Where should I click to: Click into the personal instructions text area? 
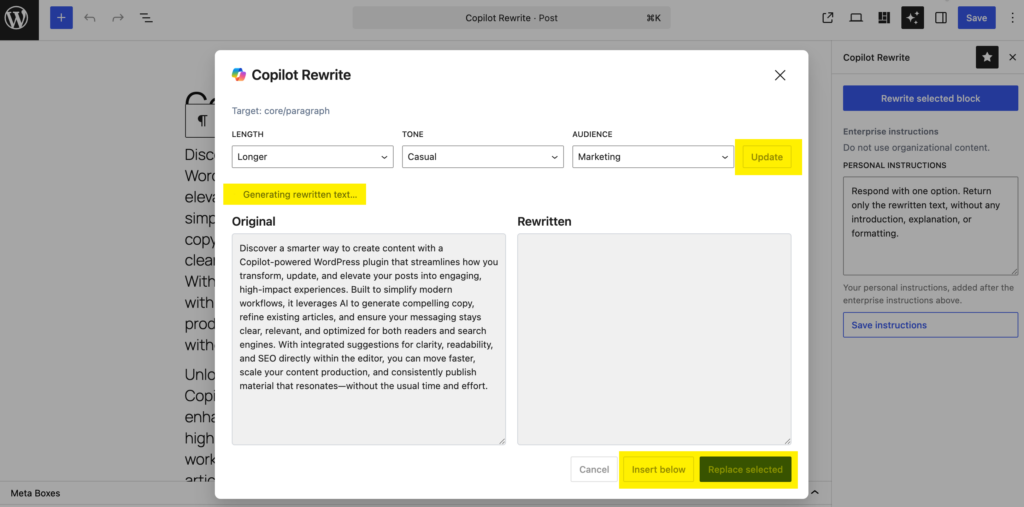point(931,225)
